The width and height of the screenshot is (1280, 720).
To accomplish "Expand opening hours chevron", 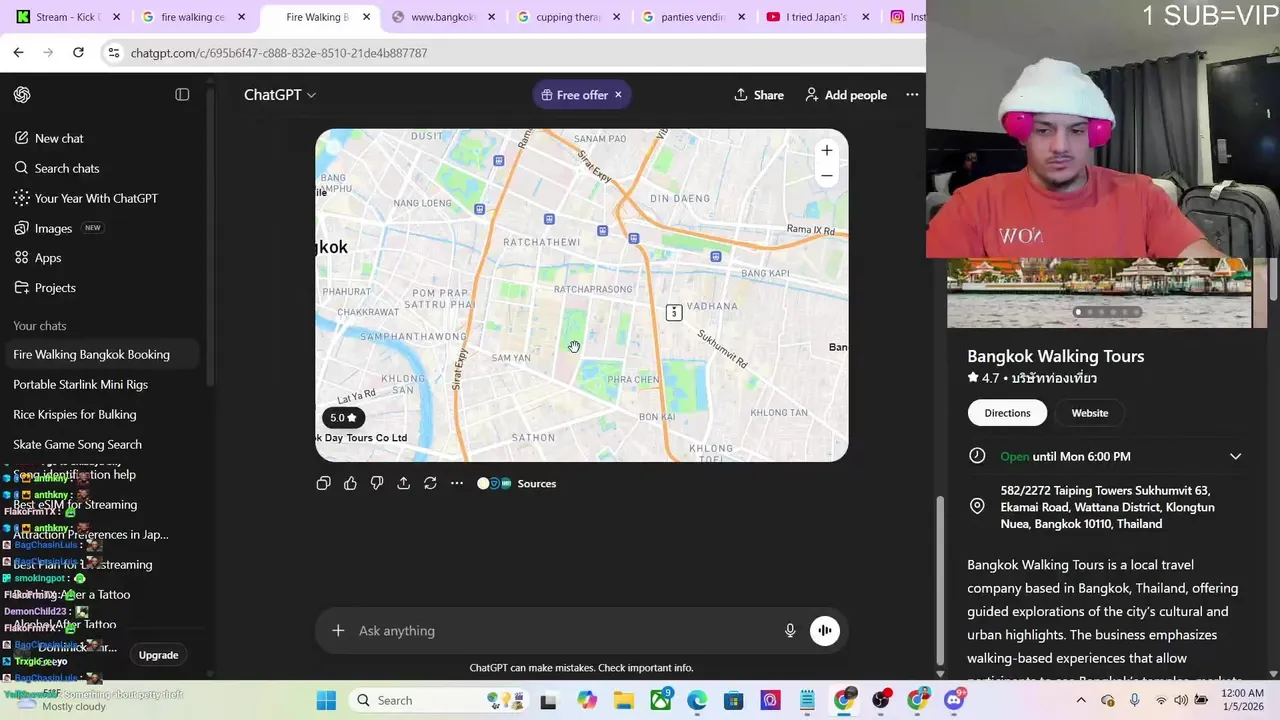I will coord(1236,456).
